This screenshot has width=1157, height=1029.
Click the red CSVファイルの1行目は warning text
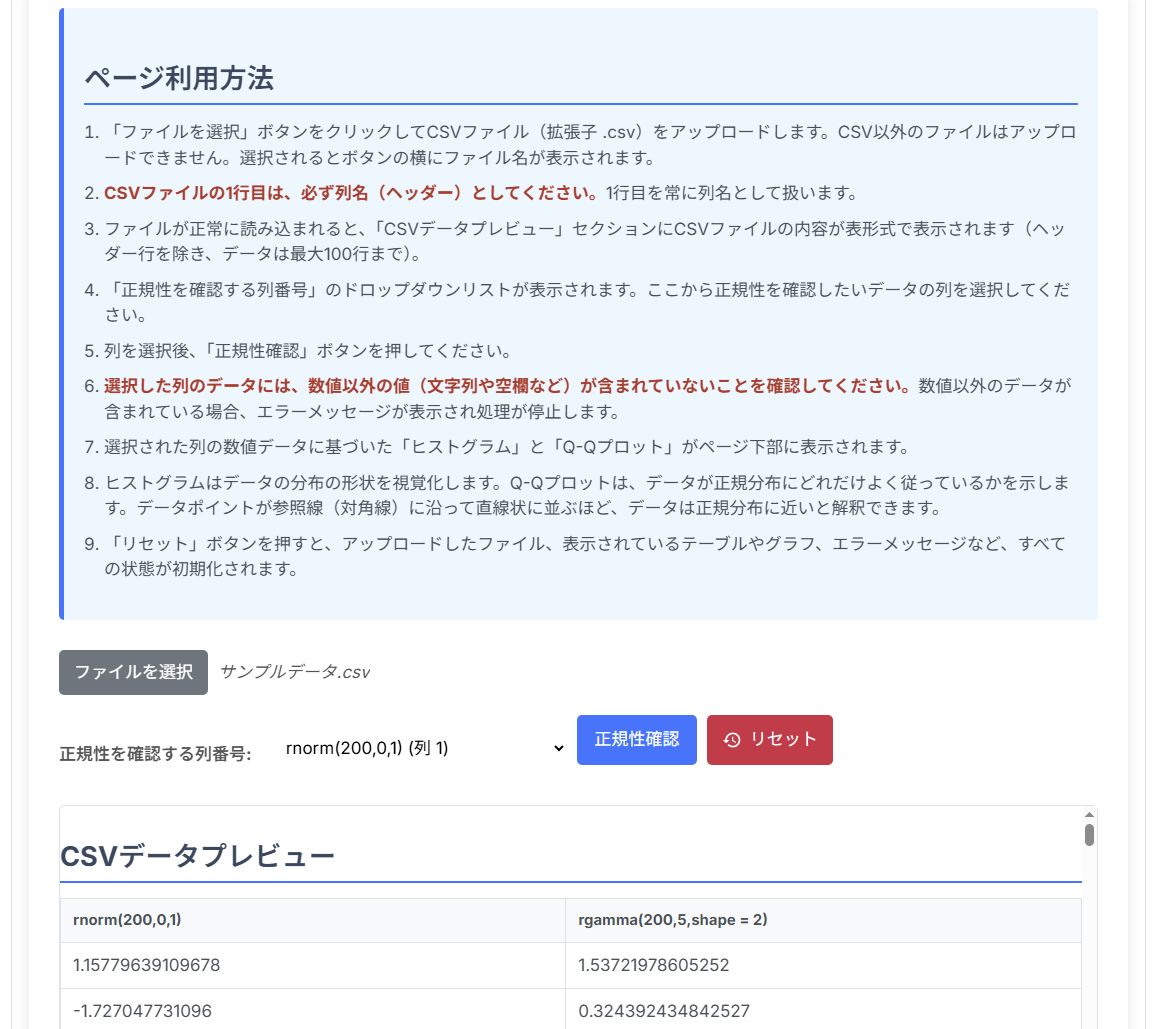(351, 193)
